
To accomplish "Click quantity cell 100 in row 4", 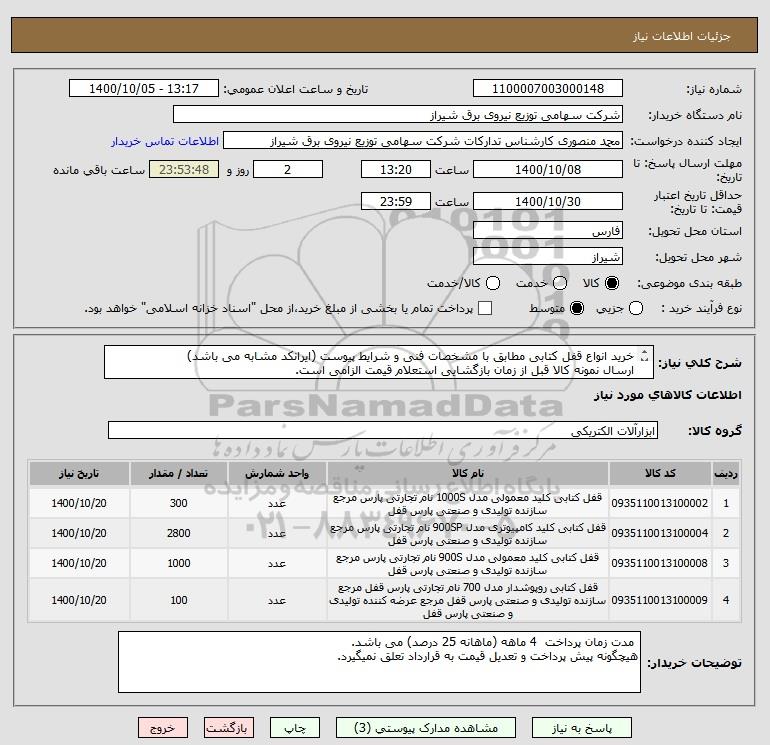I will pyautogui.click(x=178, y=601).
